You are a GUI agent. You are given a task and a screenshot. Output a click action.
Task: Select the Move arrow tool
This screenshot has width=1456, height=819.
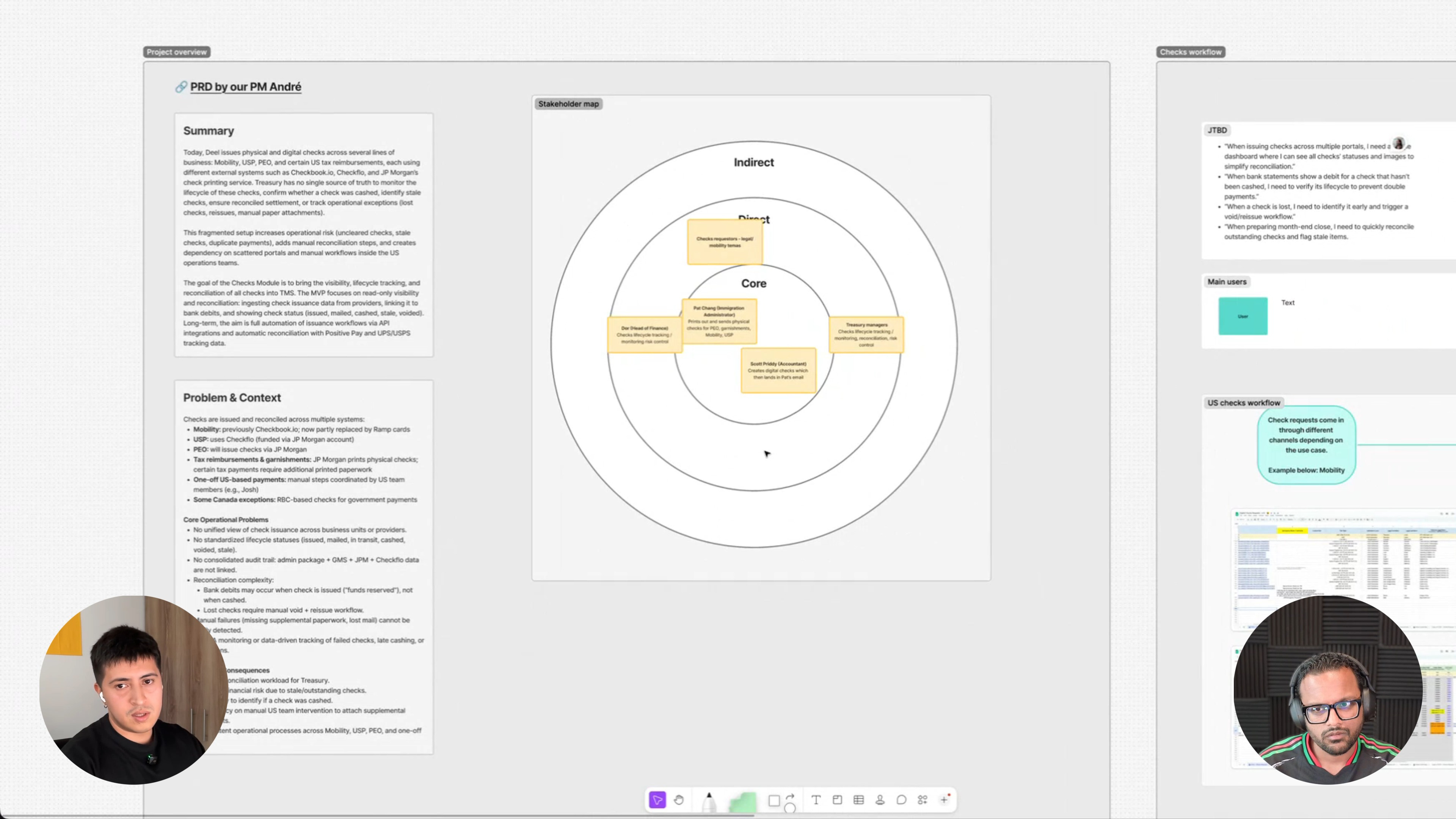657,800
